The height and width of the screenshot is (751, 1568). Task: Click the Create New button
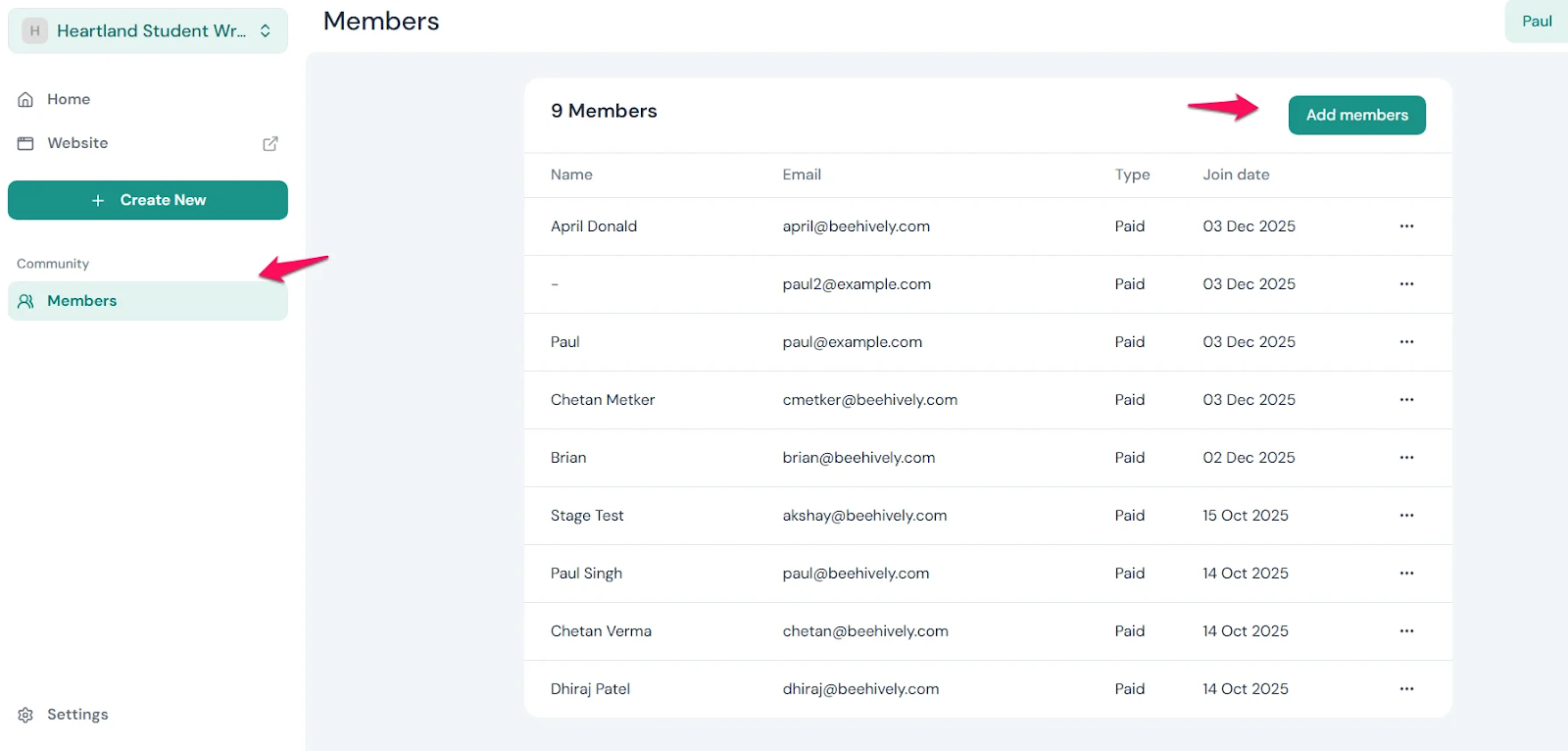tap(148, 200)
